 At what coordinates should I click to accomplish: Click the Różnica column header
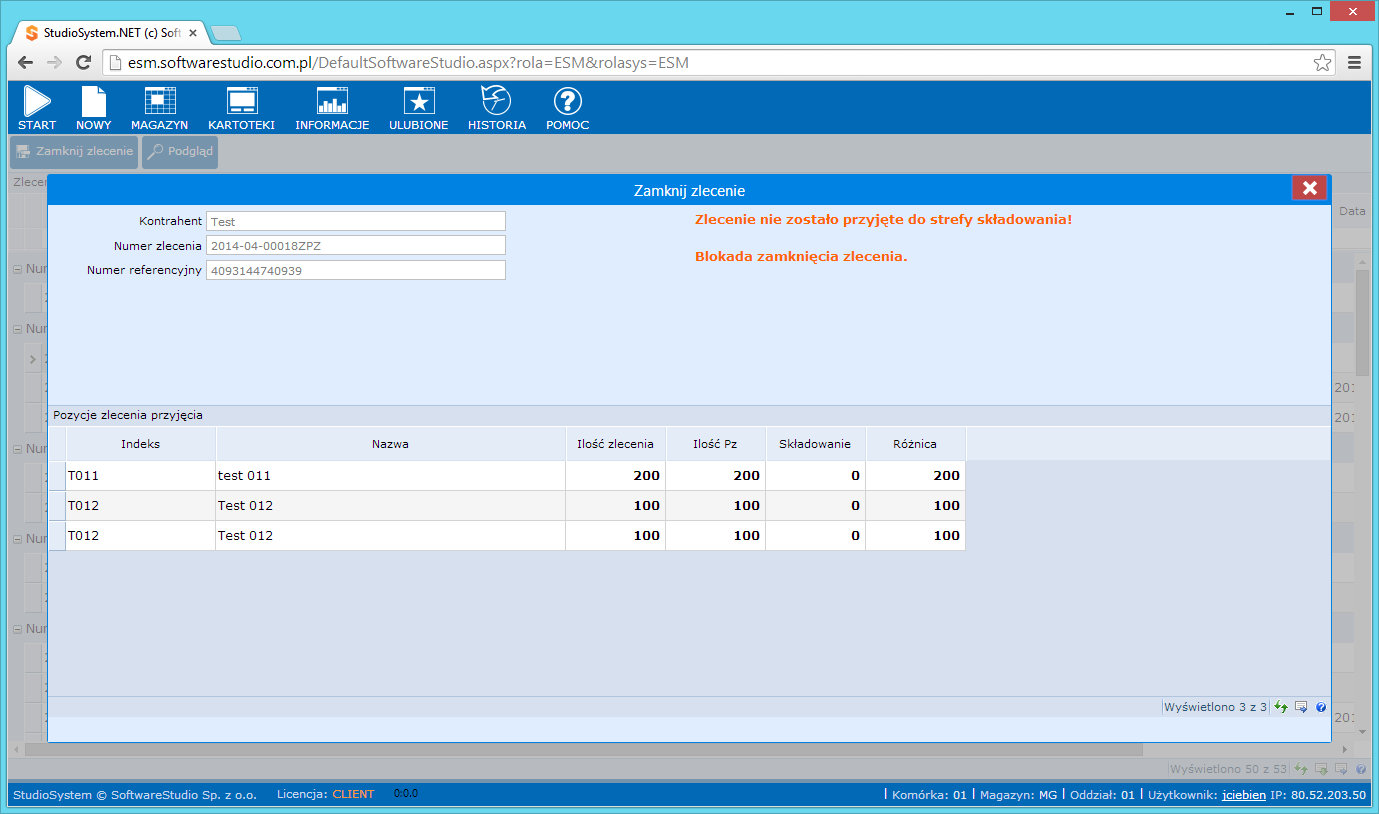coord(915,444)
